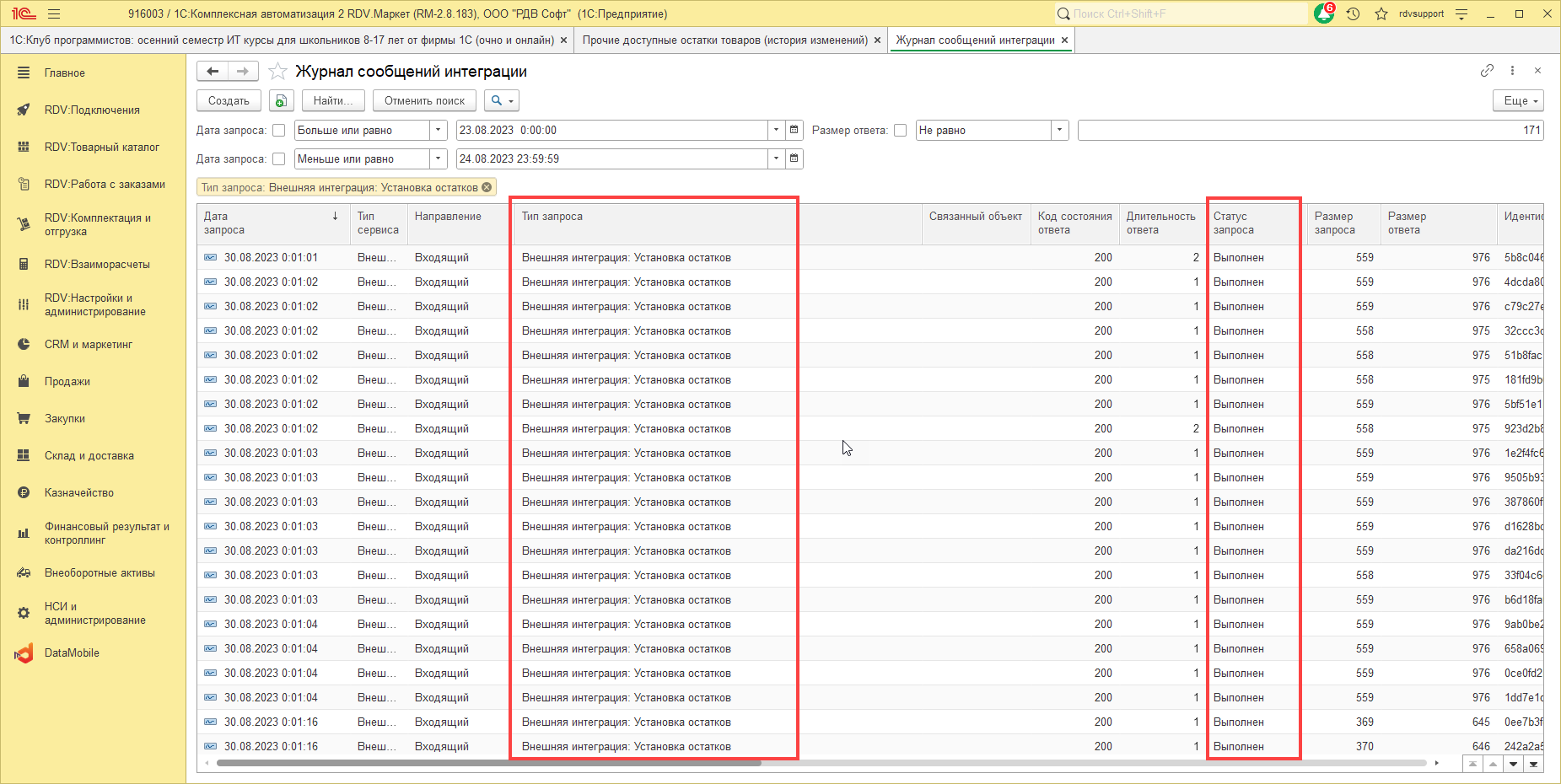Switch to Прочие доступные остатки товаров tab
This screenshot has width=1561, height=784.
724,40
